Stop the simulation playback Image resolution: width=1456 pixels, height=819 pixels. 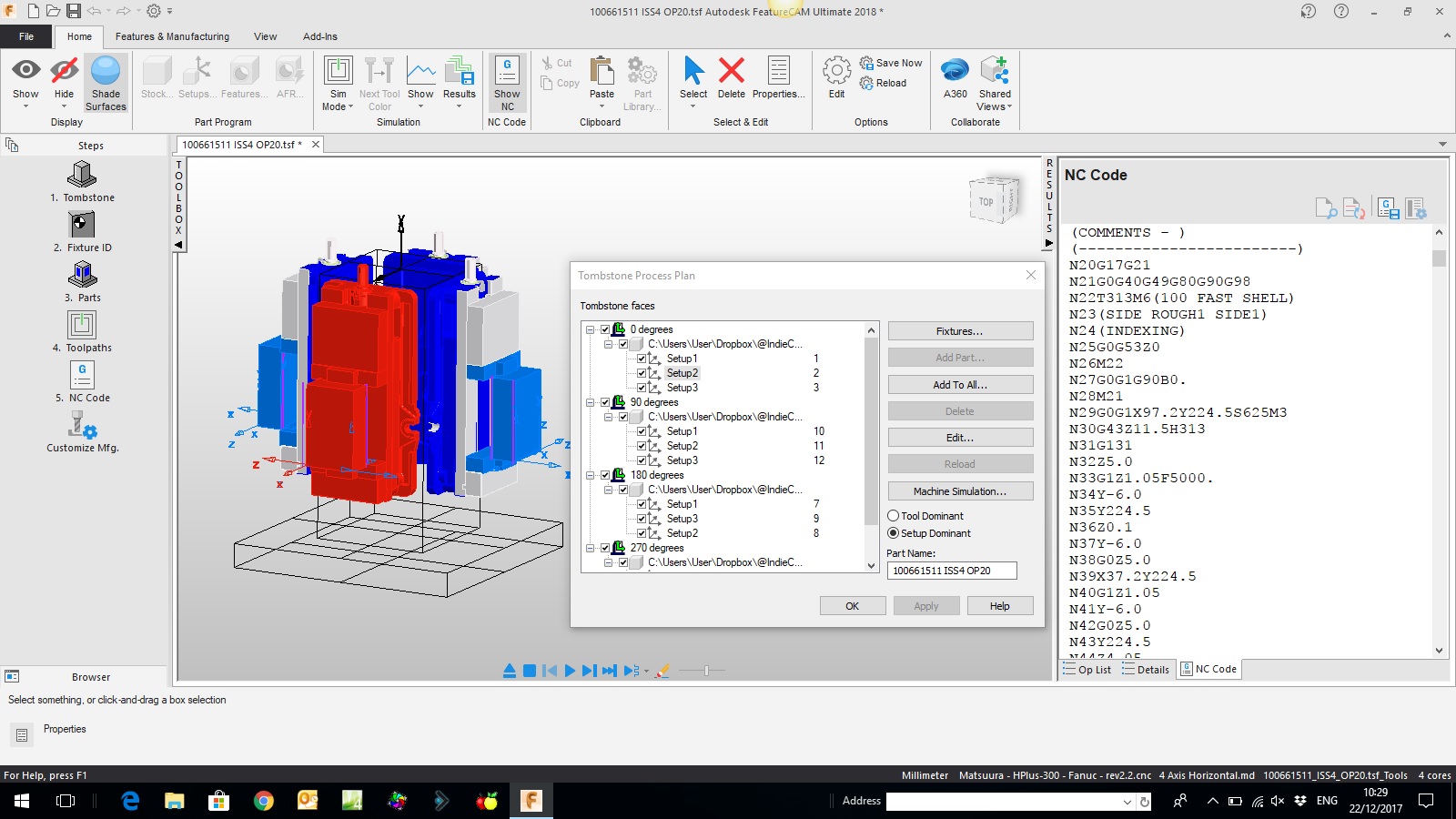(x=530, y=671)
